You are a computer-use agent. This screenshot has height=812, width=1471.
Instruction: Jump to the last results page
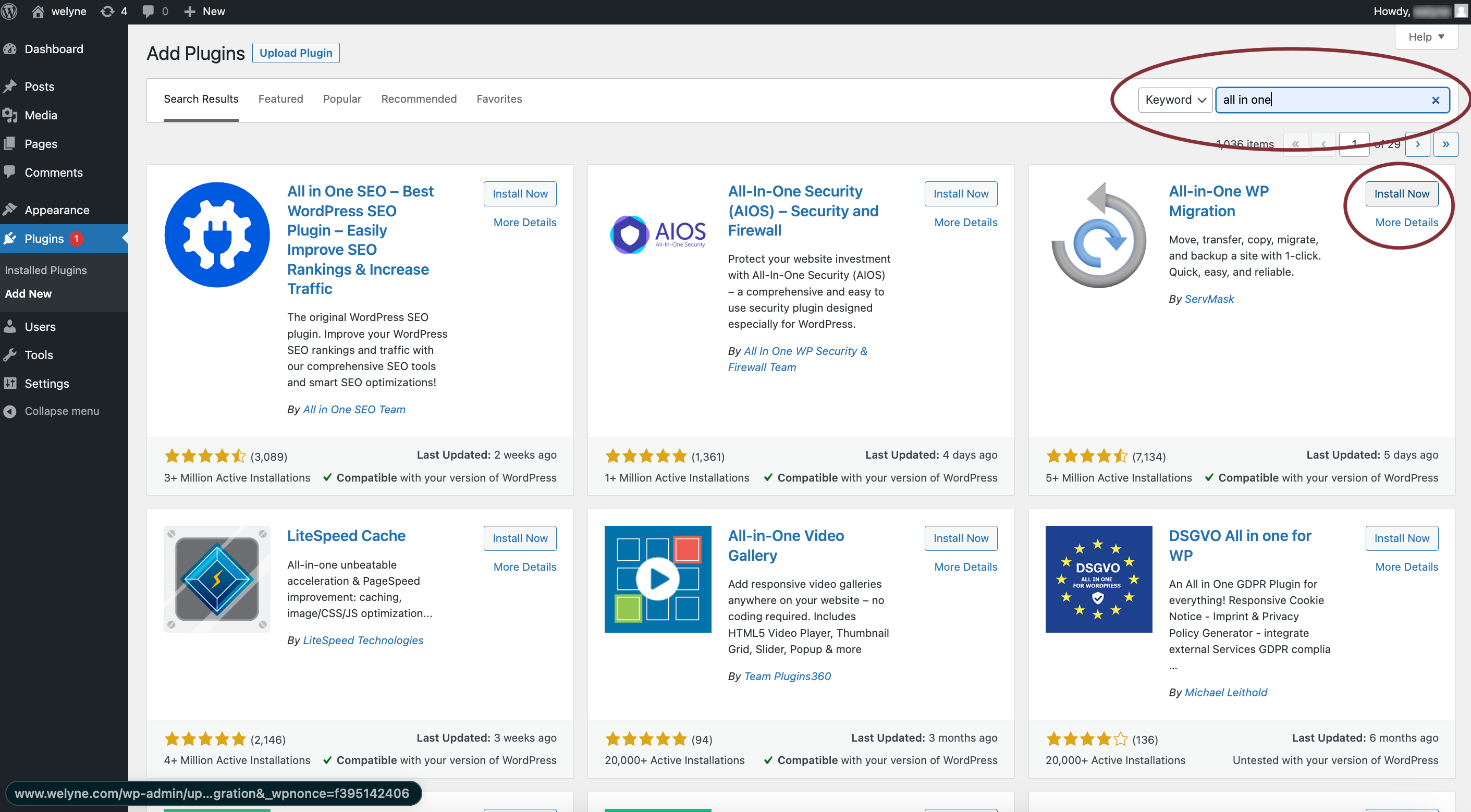1445,144
